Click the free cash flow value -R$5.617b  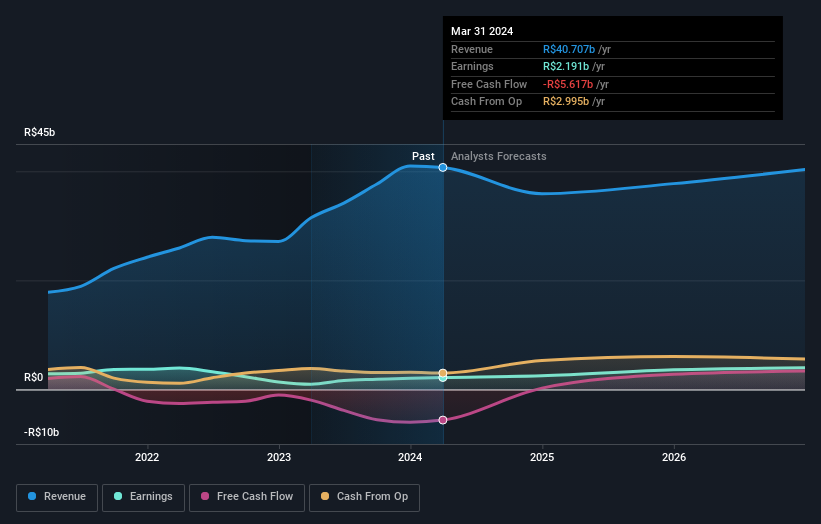pyautogui.click(x=568, y=84)
